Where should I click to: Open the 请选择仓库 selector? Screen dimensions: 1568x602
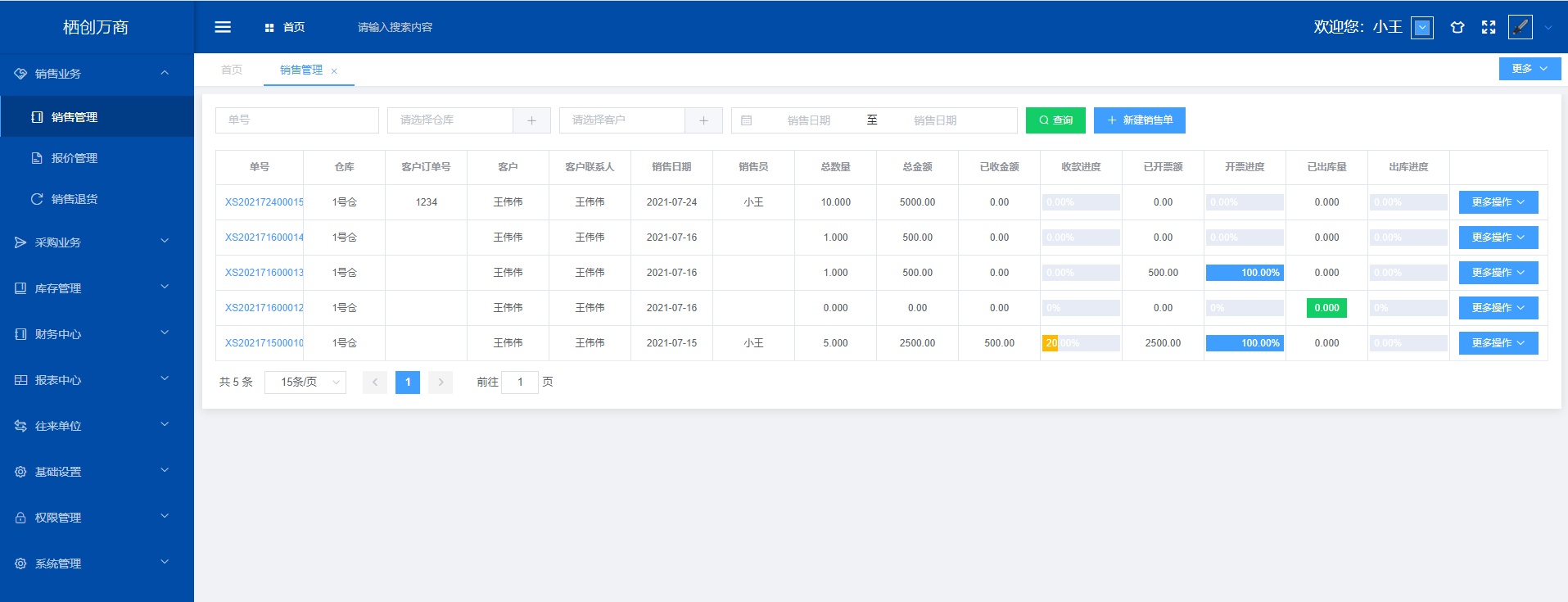[x=450, y=120]
